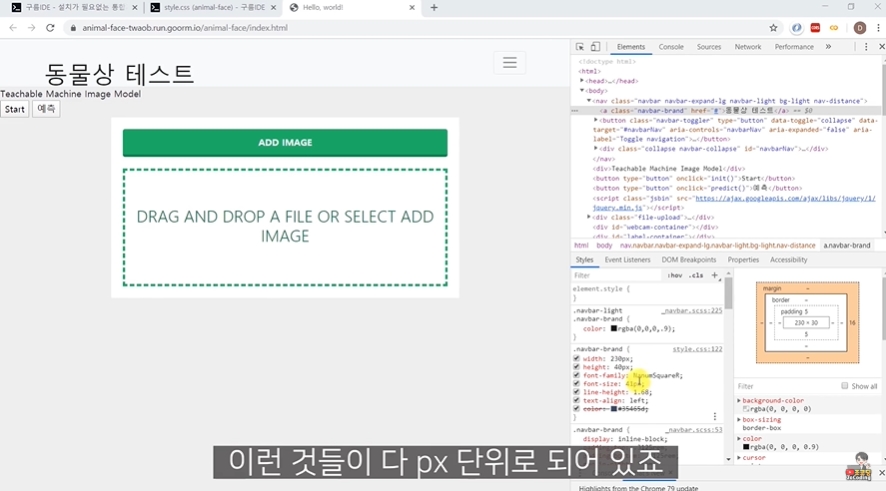
Task: Click the 동물상 테스트 navbar brand link
Action: (119, 74)
